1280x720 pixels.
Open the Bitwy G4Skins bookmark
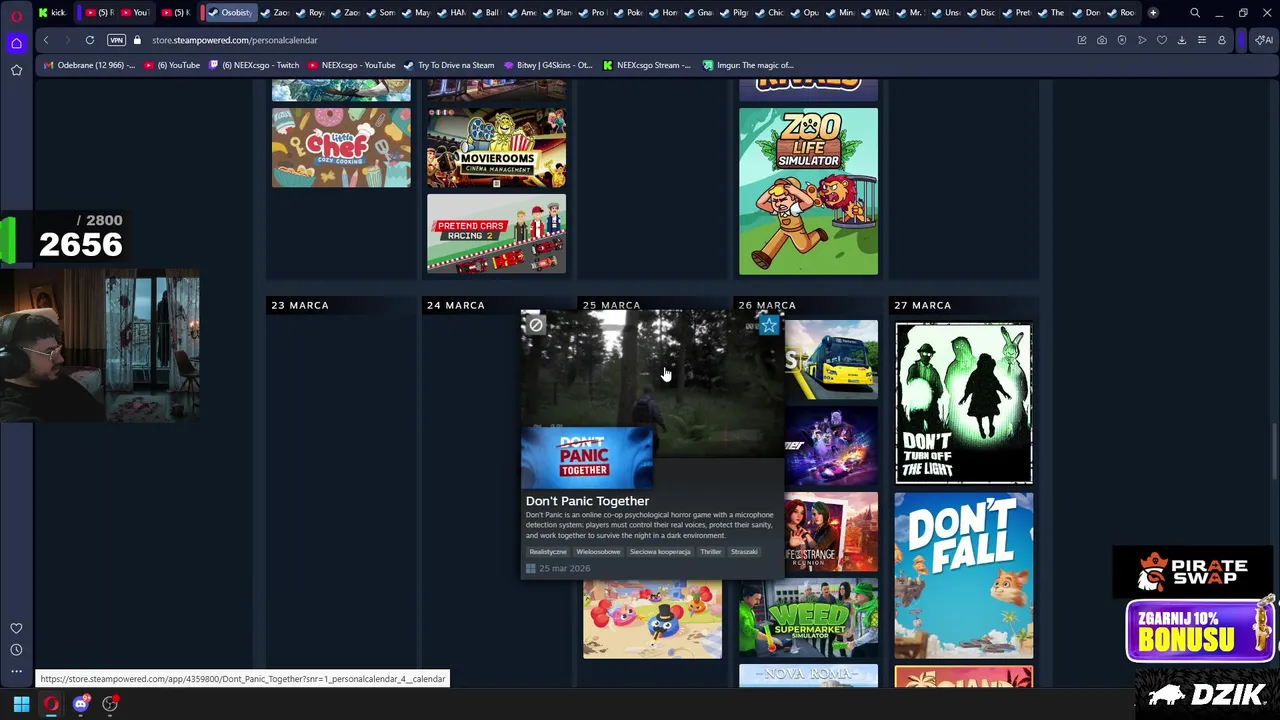[548, 65]
